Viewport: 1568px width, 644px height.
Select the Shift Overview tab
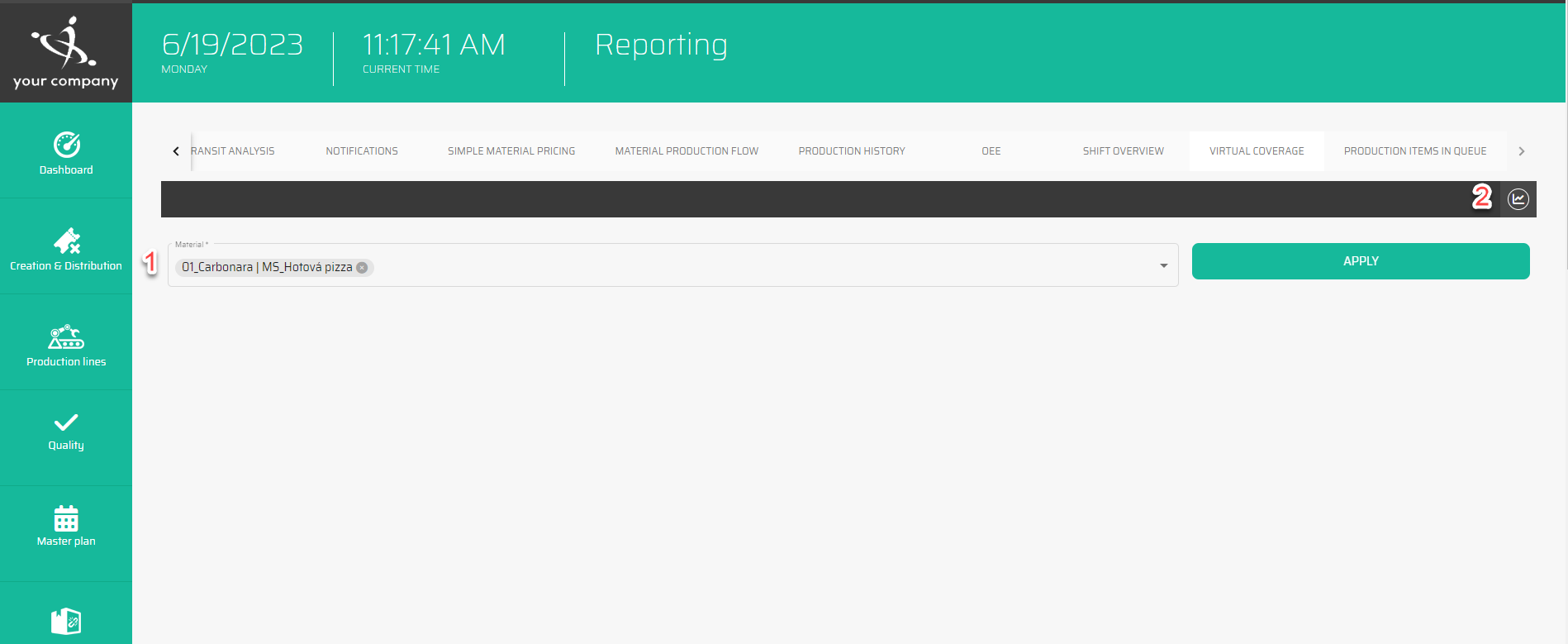point(1123,151)
